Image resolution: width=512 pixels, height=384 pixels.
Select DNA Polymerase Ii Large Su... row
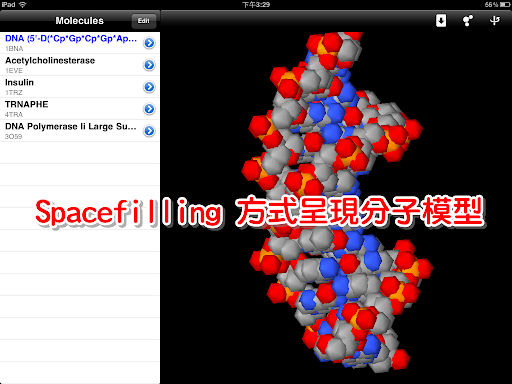pos(80,131)
